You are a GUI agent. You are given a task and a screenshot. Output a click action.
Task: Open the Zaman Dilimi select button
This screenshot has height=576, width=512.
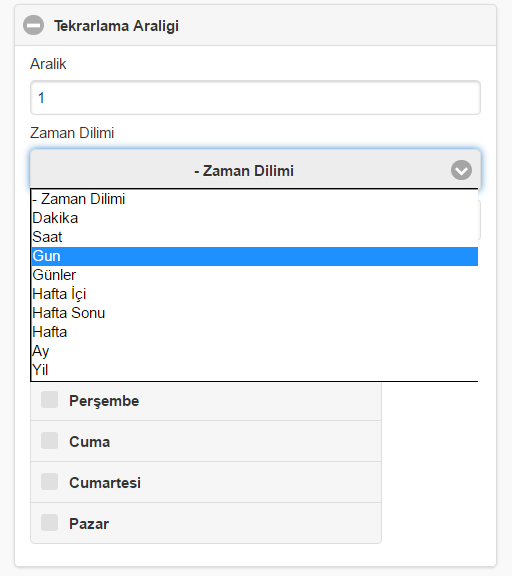coord(255,169)
